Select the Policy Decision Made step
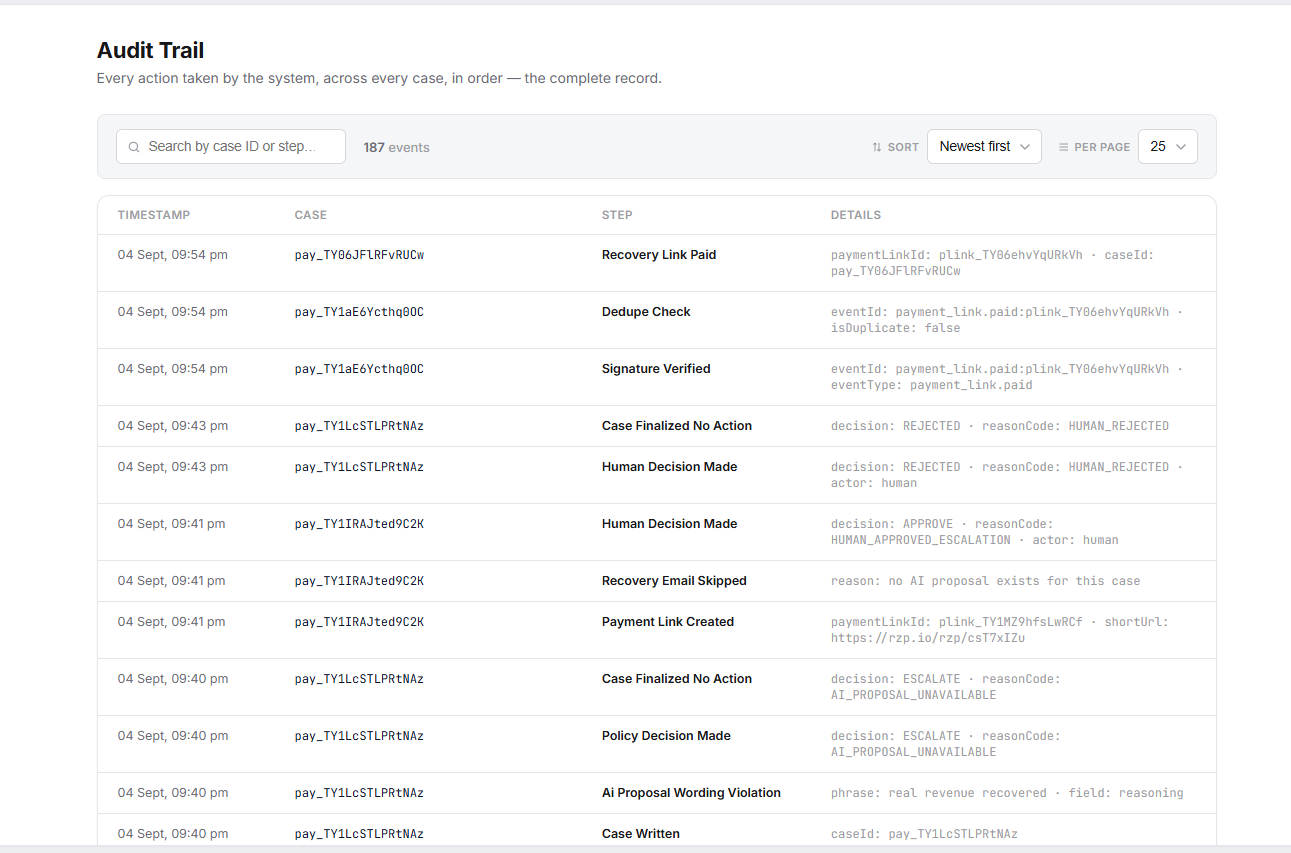 666,736
